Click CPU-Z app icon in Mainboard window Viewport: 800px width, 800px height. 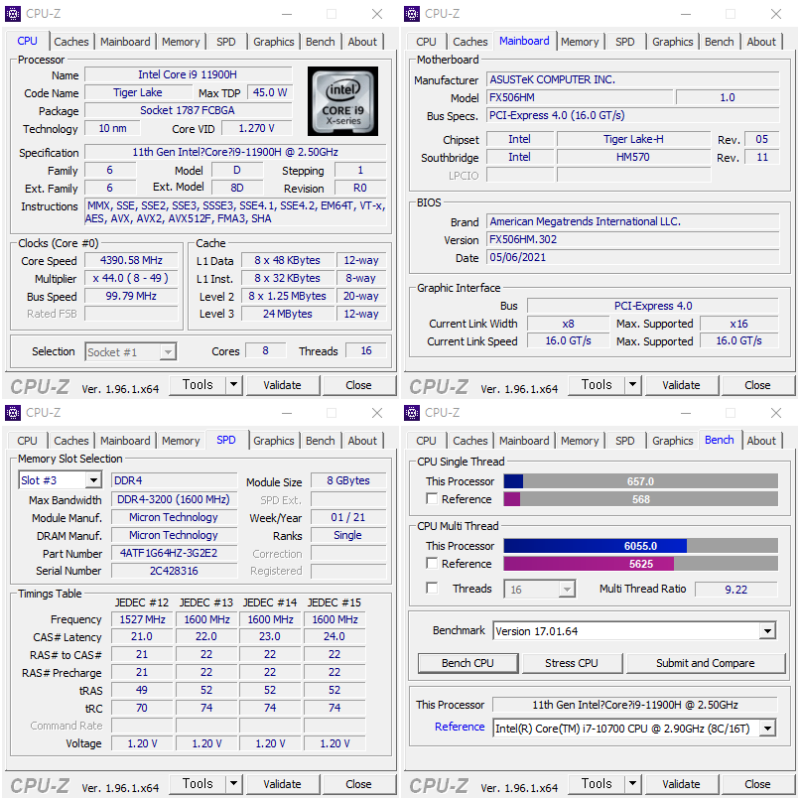(412, 13)
